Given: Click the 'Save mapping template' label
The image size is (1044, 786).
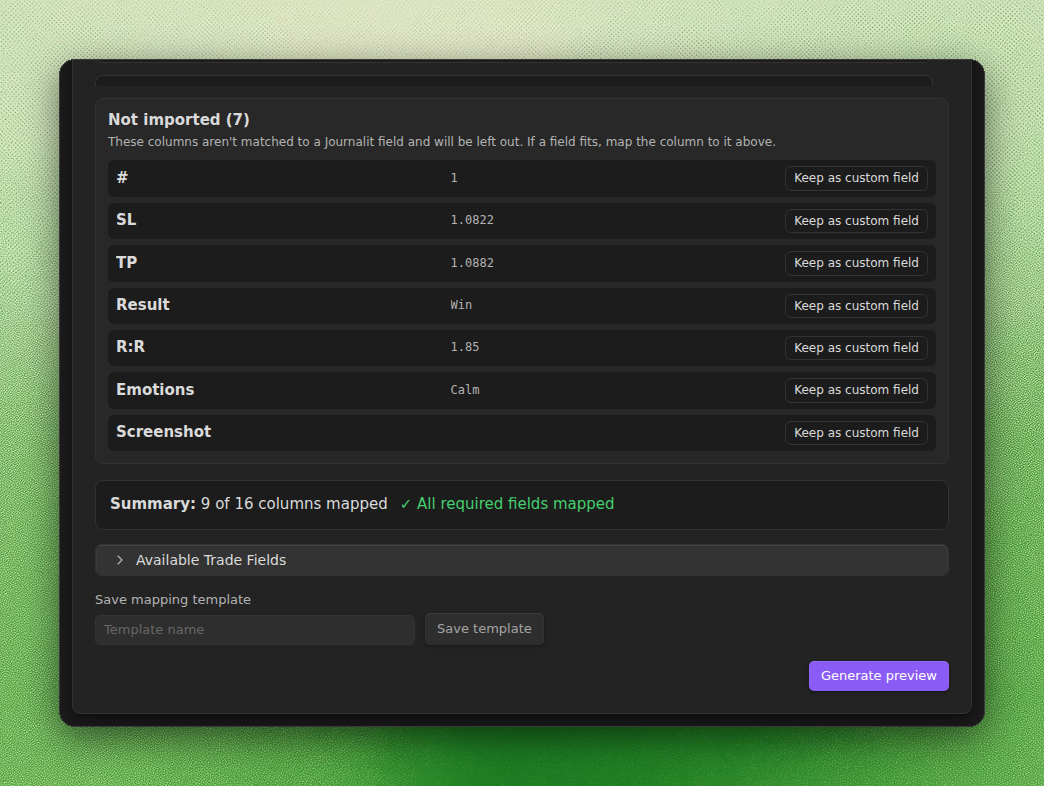Looking at the screenshot, I should [173, 600].
